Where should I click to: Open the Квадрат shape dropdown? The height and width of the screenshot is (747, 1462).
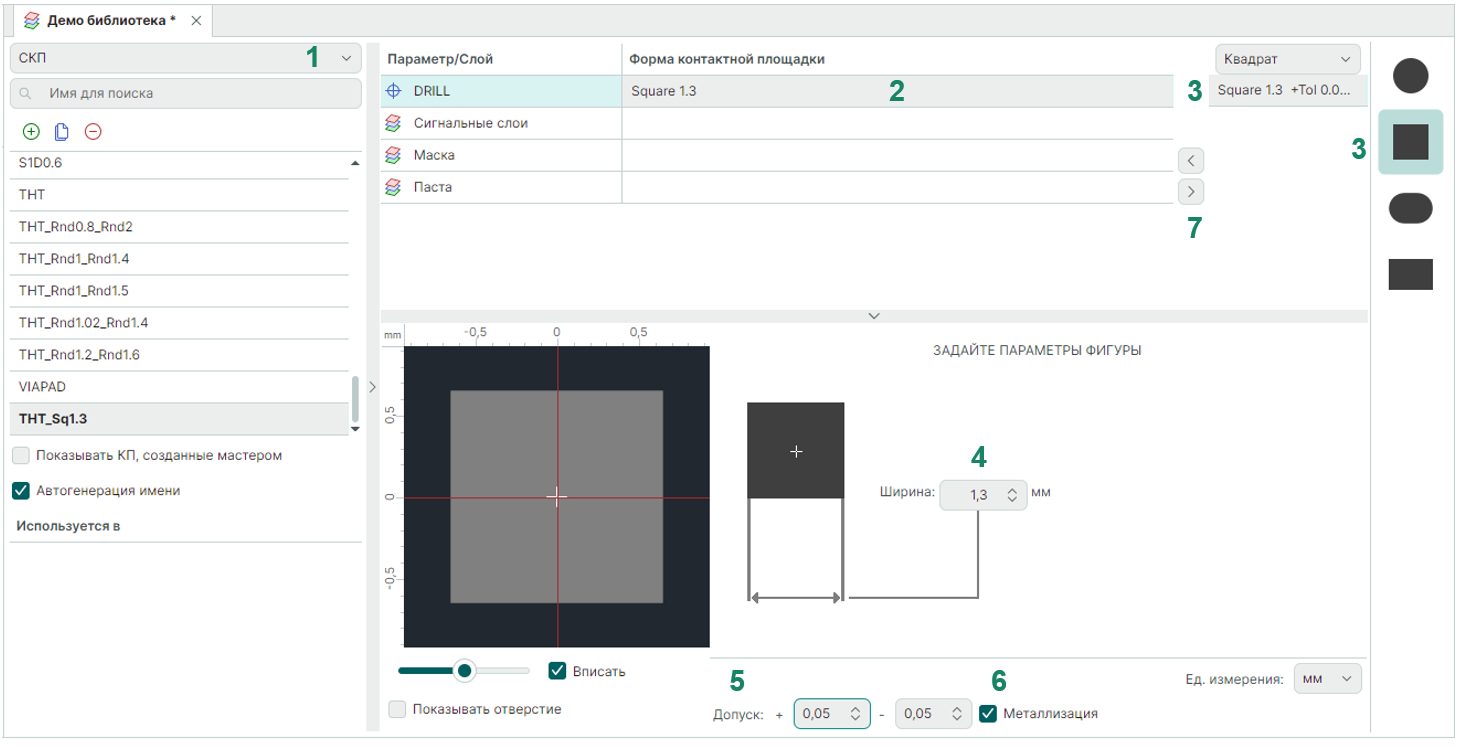coord(1287,59)
